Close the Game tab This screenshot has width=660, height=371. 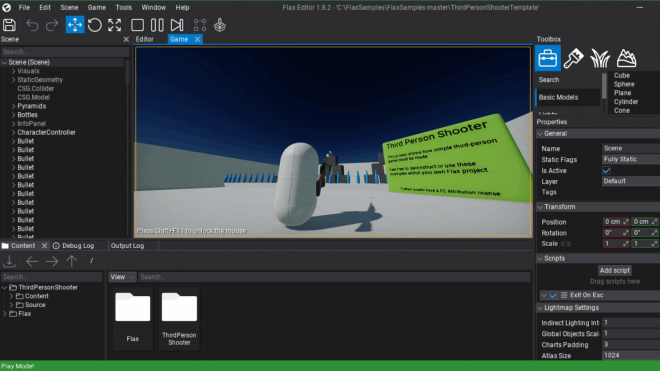pos(197,39)
